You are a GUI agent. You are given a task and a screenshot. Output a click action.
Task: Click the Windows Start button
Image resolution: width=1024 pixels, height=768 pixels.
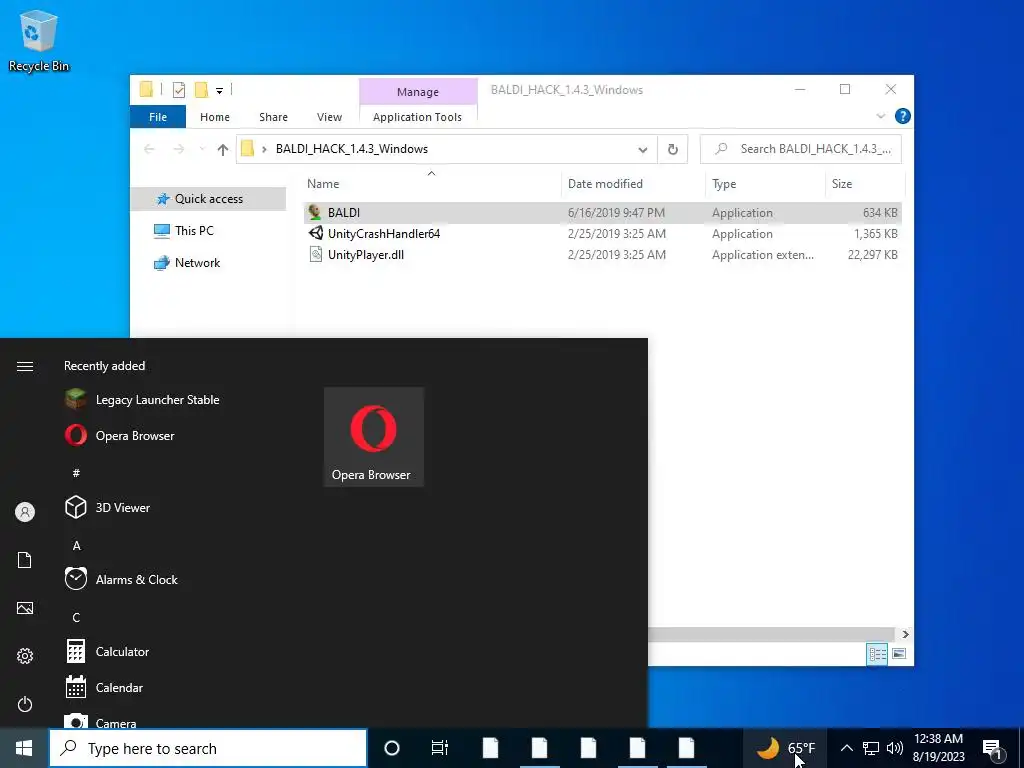[x=24, y=748]
